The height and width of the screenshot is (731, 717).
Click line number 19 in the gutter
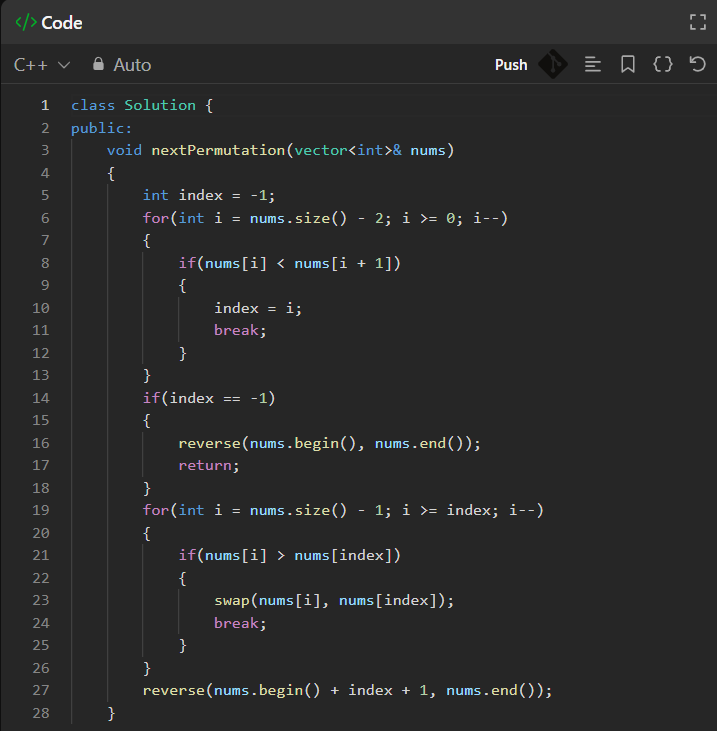tap(41, 510)
